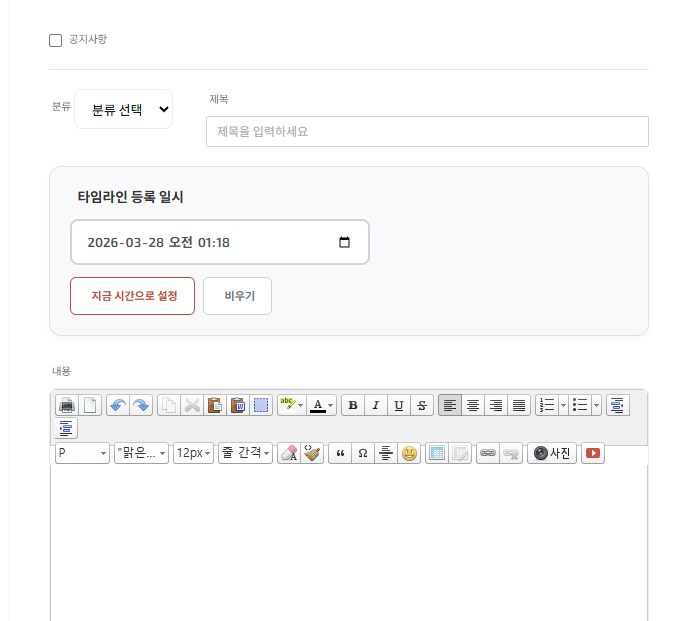
Task: Open the font color picker
Action: 321,405
